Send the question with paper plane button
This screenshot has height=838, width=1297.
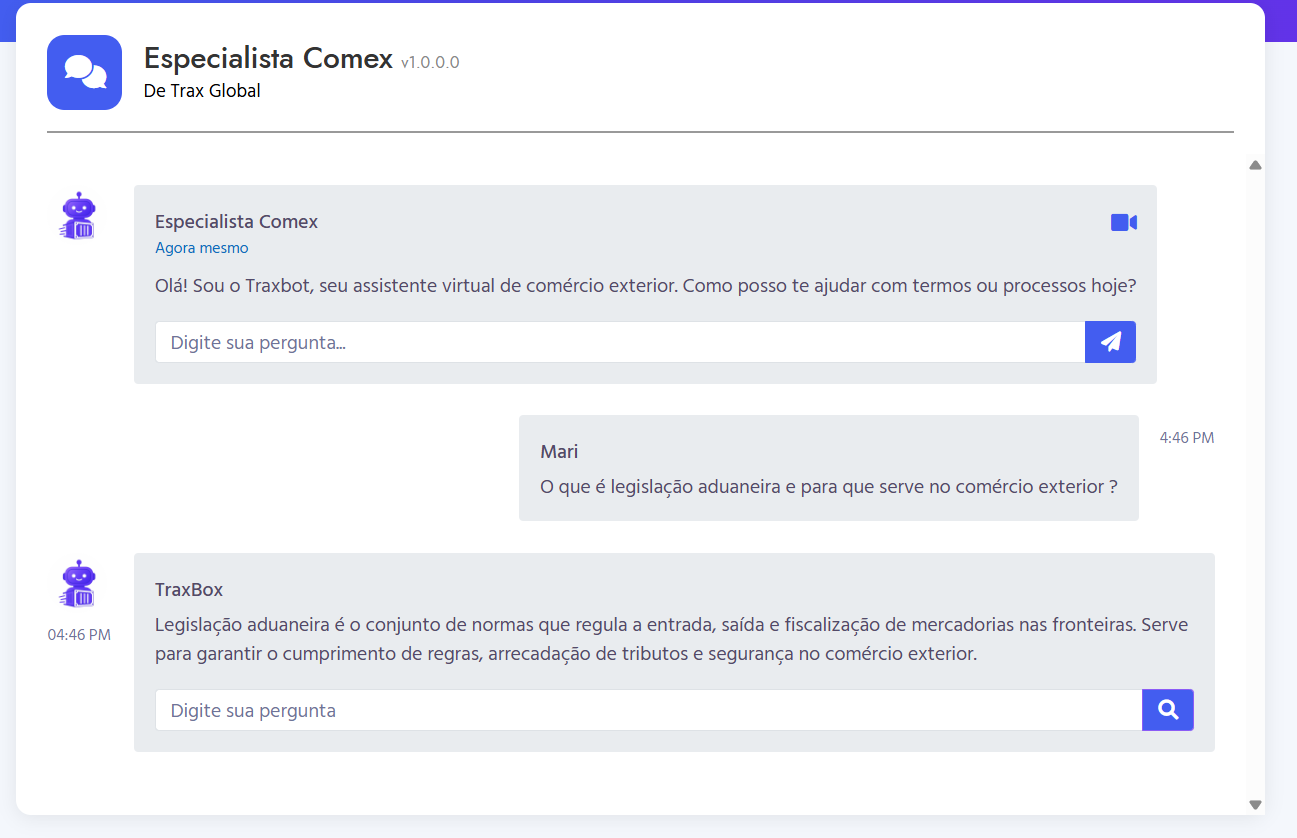tap(1110, 342)
